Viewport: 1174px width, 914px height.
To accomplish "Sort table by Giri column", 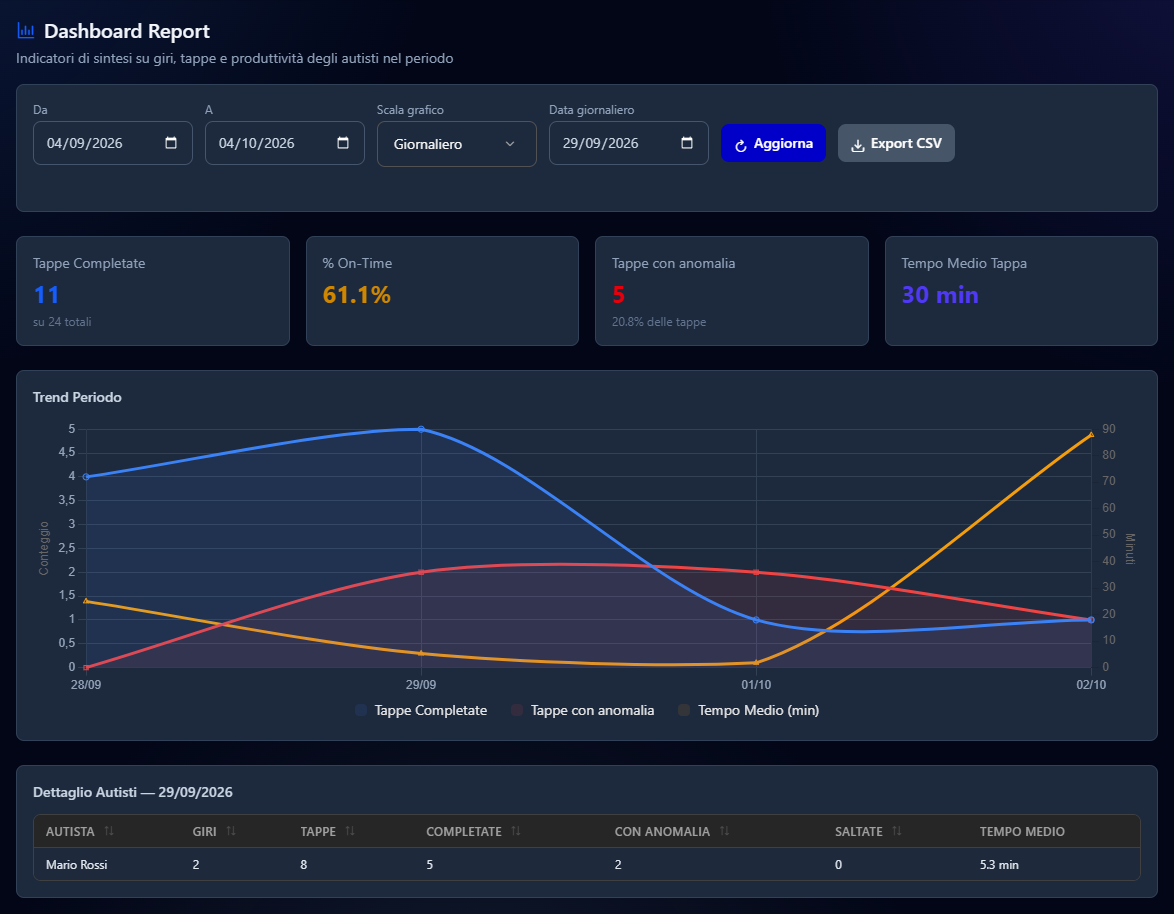I will point(231,831).
